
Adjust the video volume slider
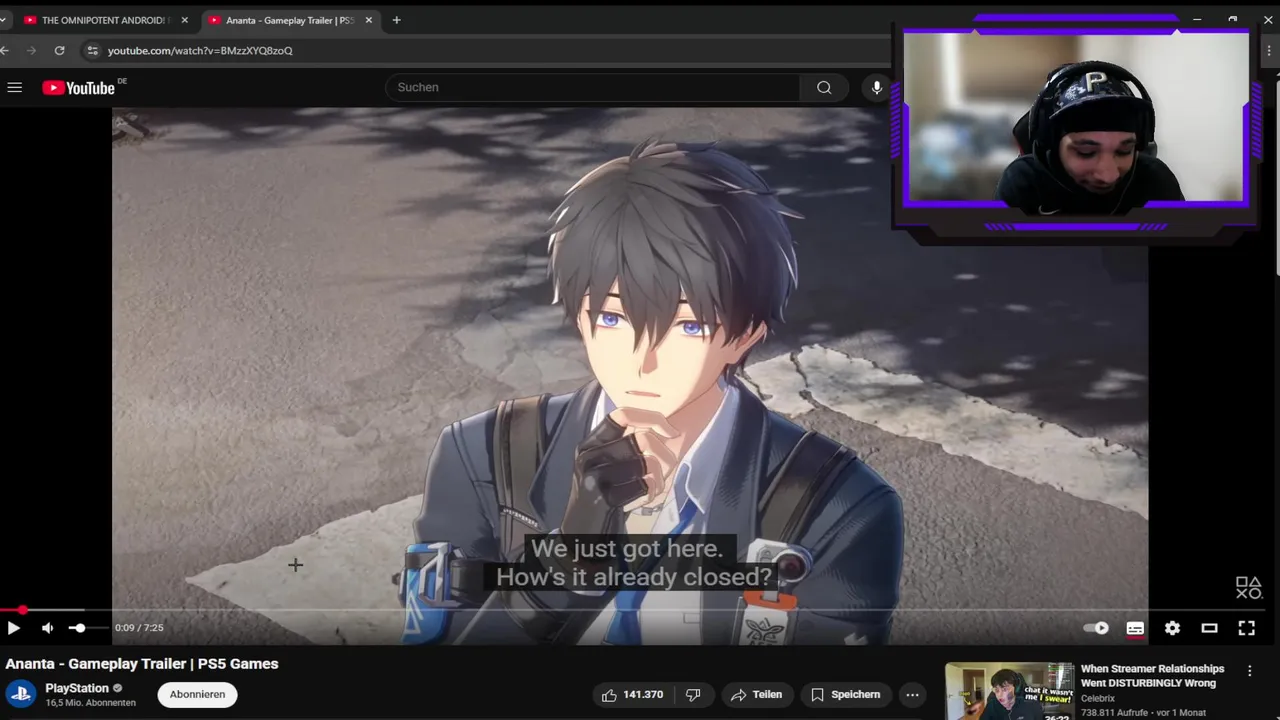87,628
